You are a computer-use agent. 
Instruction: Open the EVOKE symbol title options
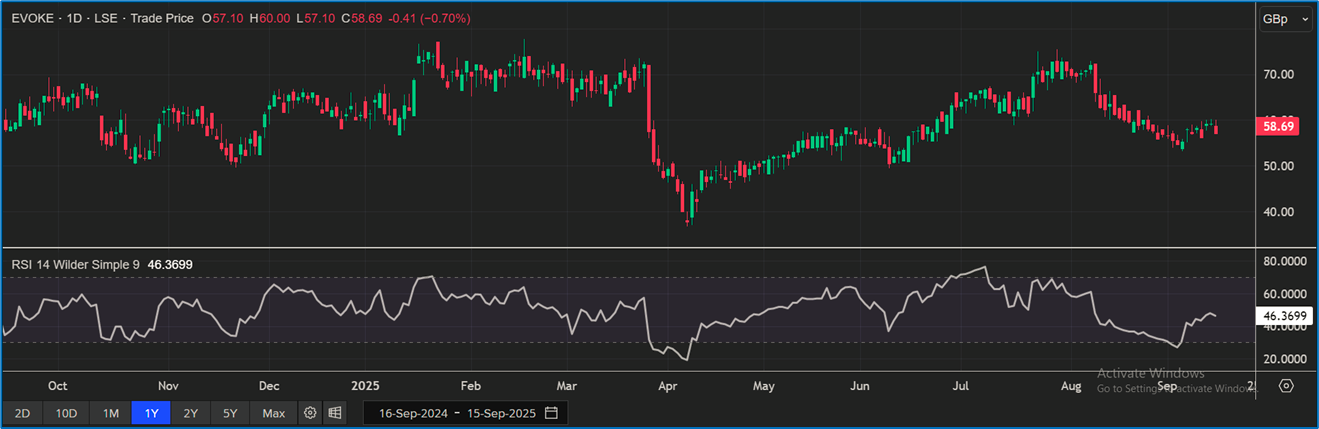37,18
